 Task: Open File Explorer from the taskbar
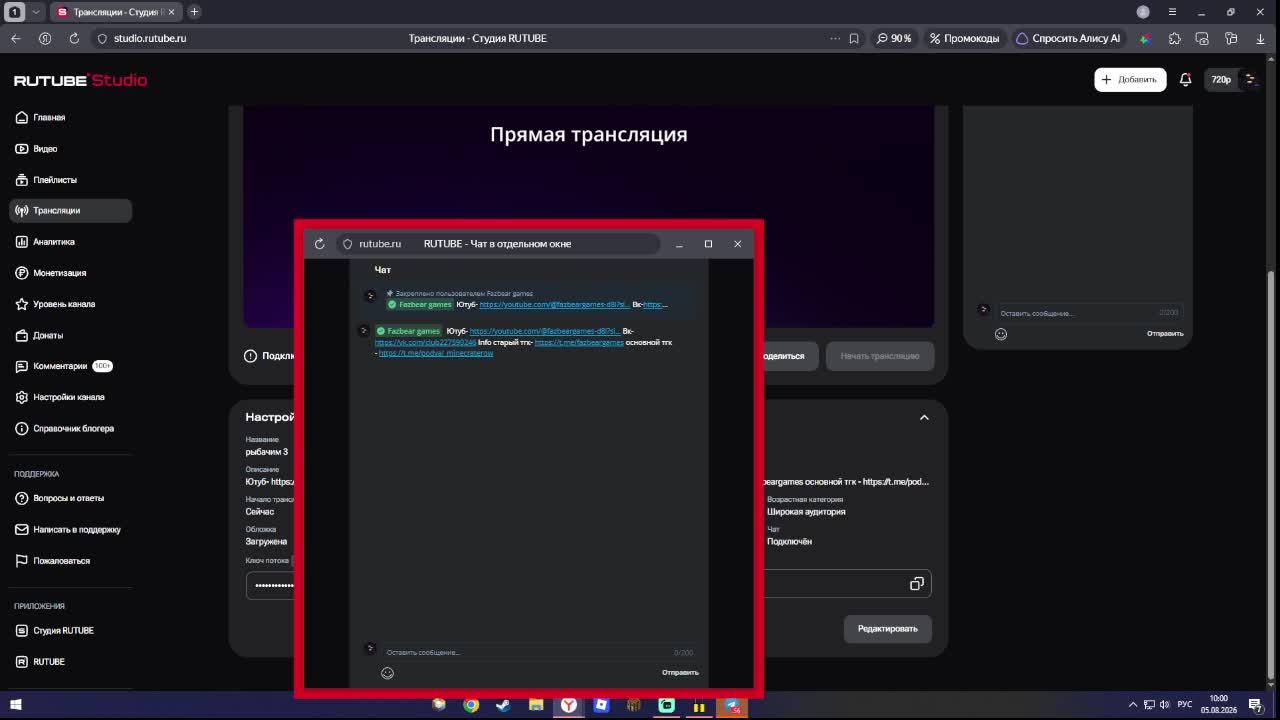(536, 705)
